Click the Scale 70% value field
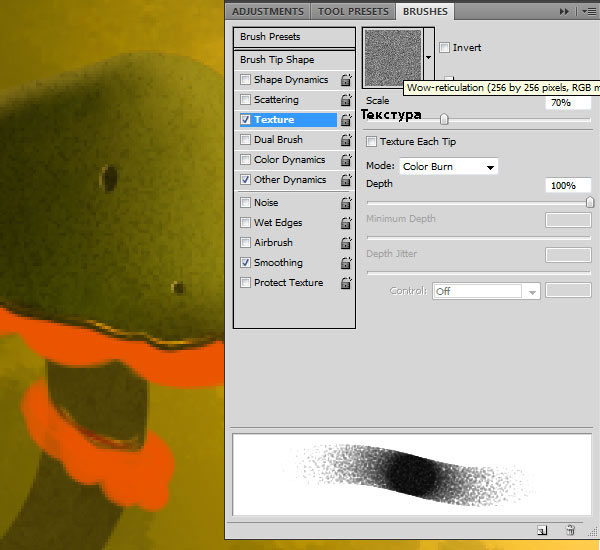This screenshot has width=600, height=550. pyautogui.click(x=568, y=103)
